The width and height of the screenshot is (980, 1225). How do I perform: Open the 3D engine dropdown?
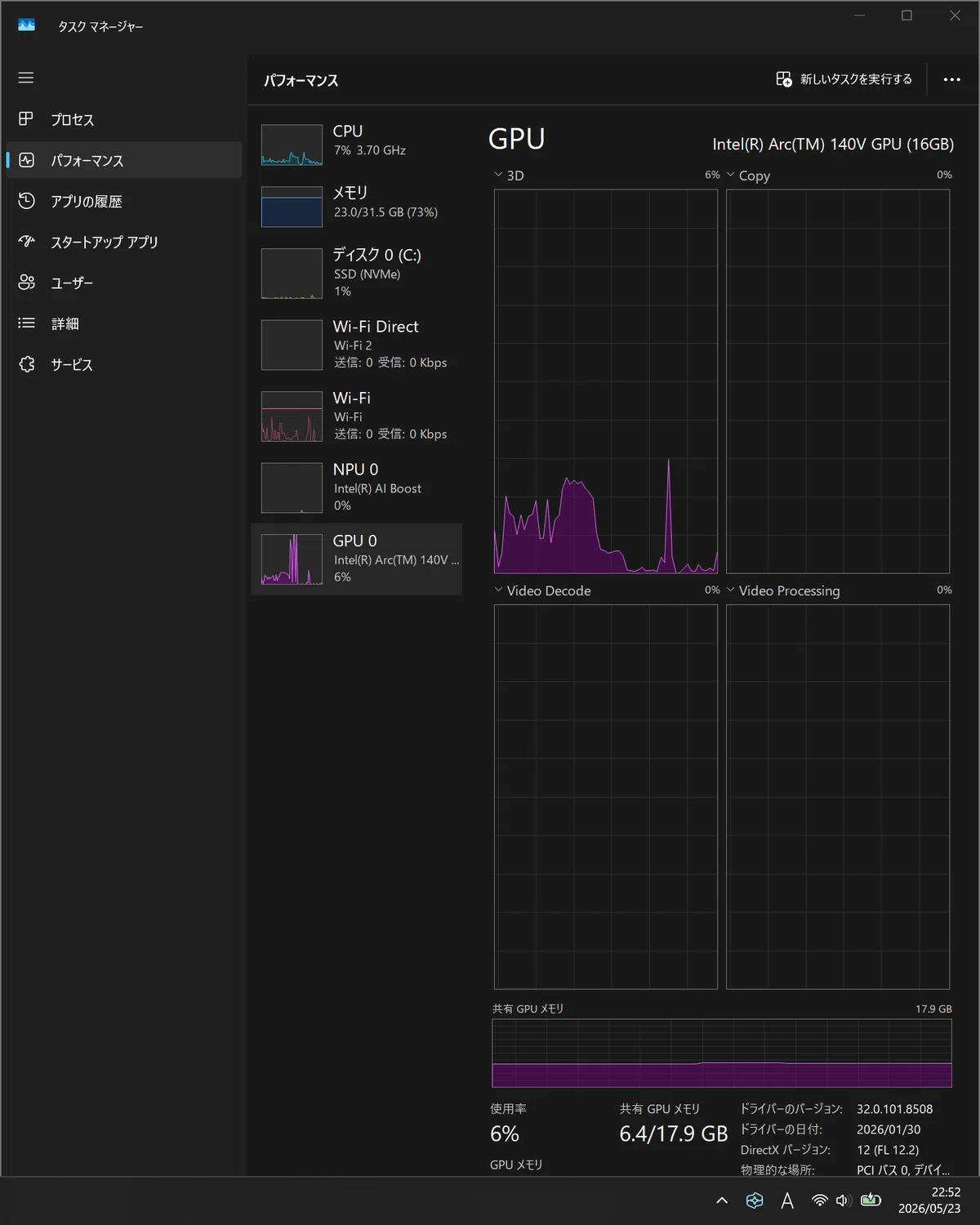click(x=509, y=176)
